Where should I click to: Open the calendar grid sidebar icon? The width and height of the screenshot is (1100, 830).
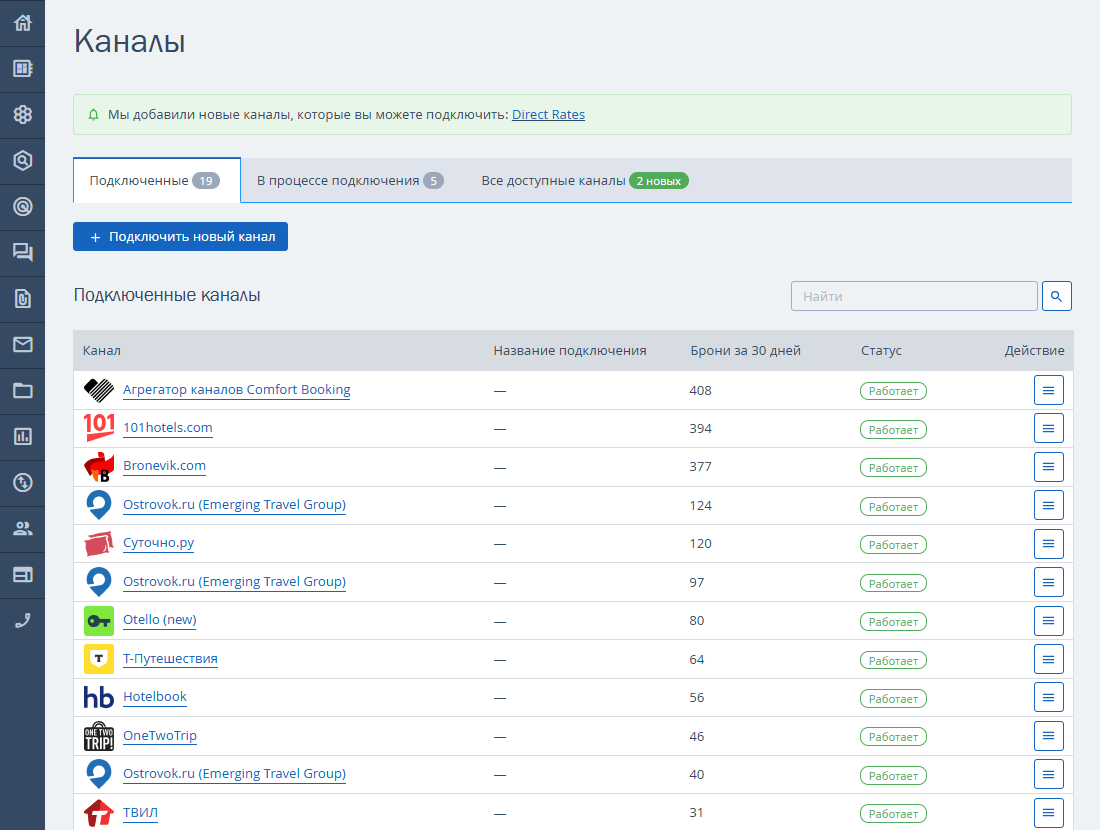click(x=22, y=69)
